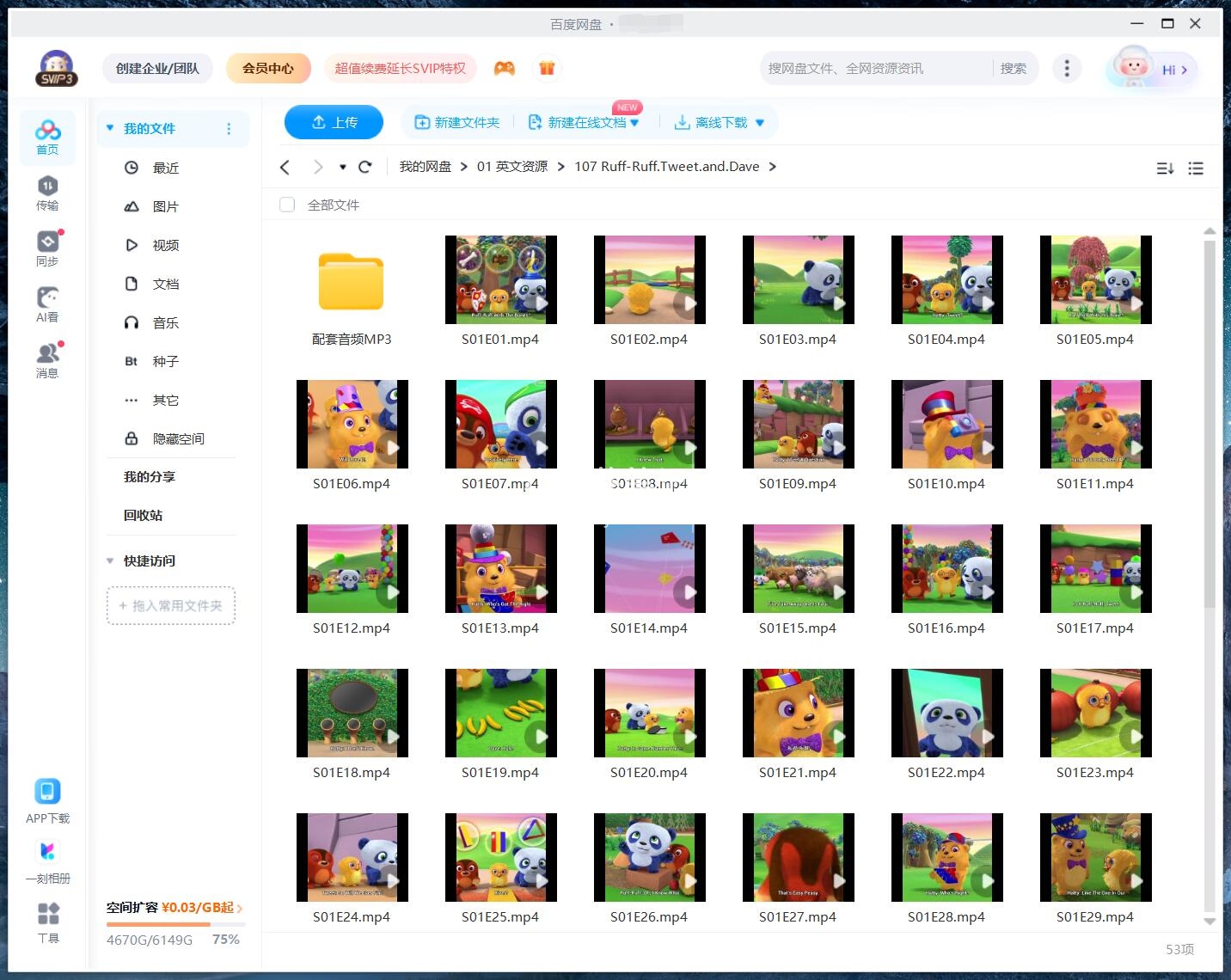Viewport: 1231px width, 980px height.
Task: Expand the 离线下载 dropdown arrow
Action: pyautogui.click(x=760, y=123)
